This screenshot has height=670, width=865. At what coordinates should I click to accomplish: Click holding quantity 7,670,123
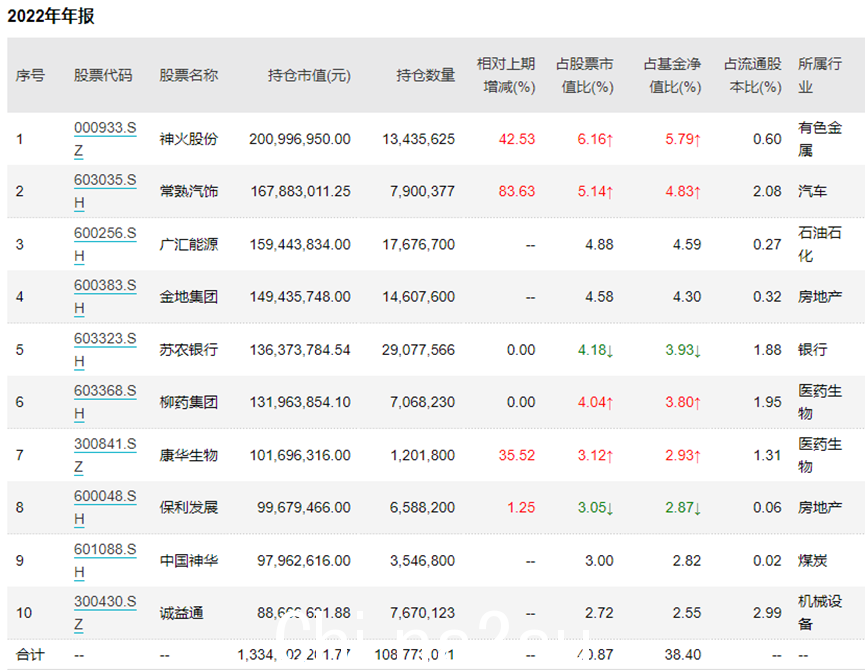tap(422, 613)
